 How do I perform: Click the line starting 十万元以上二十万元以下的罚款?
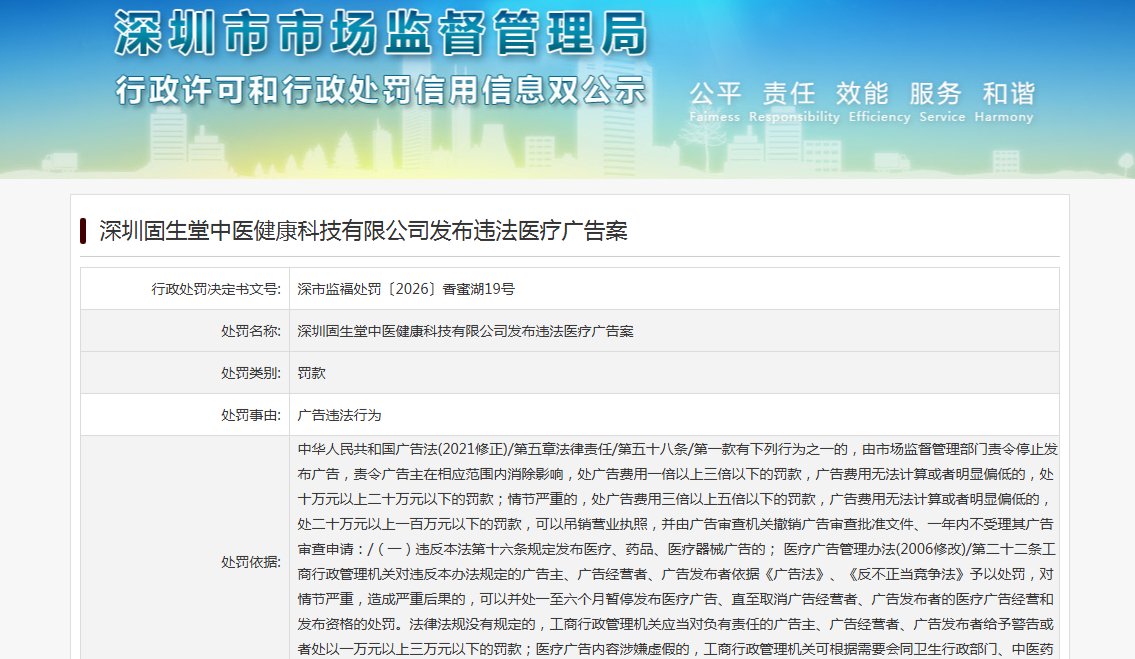coord(674,499)
